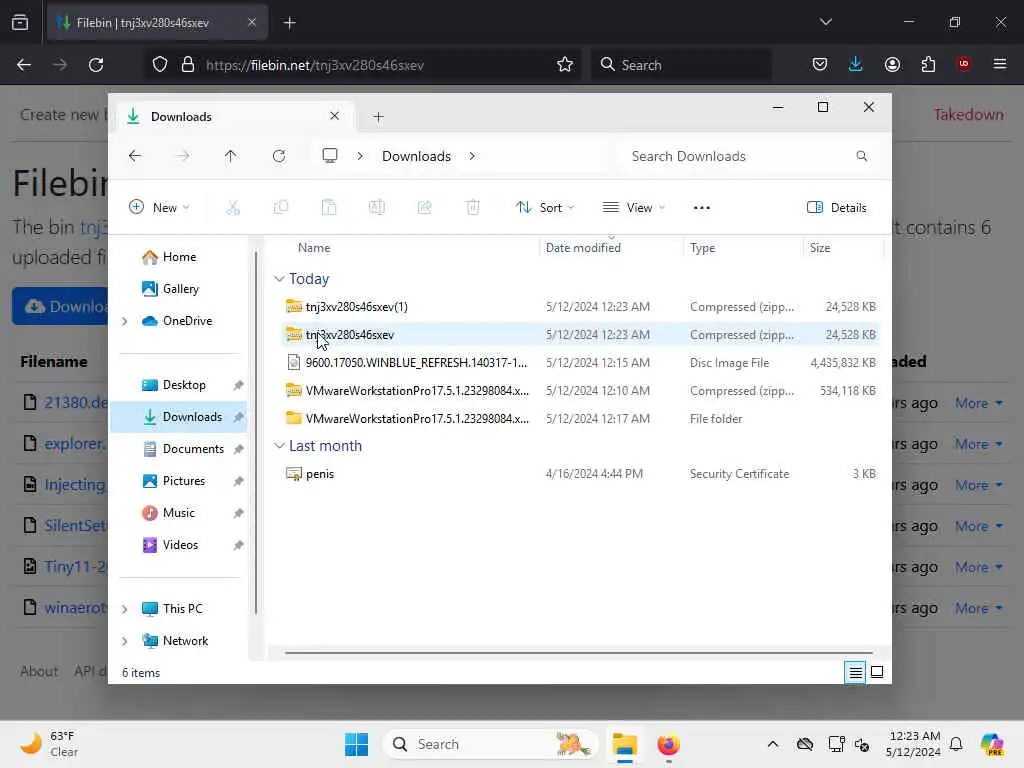This screenshot has height=768, width=1024.
Task: Click the Rename icon in Explorer toolbar
Action: pos(377,208)
